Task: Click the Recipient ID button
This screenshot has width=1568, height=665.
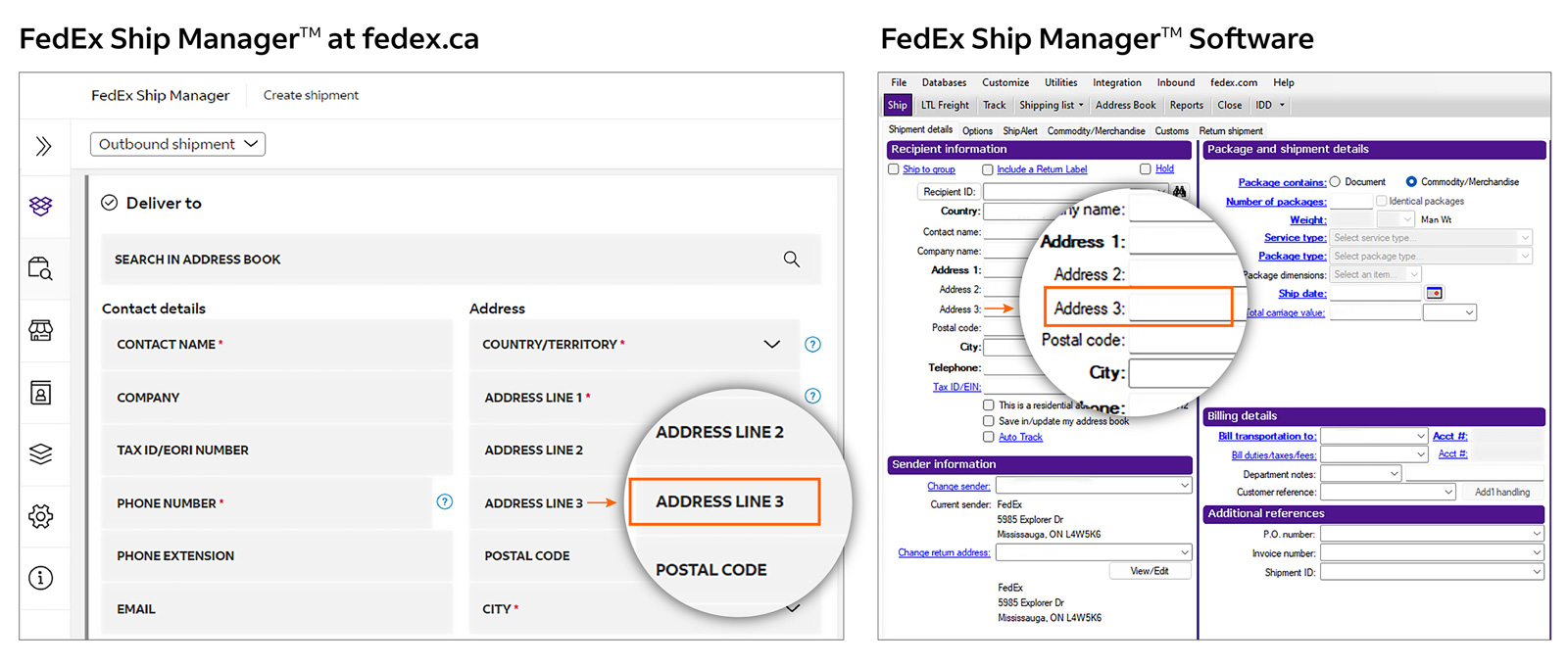Action: click(949, 192)
